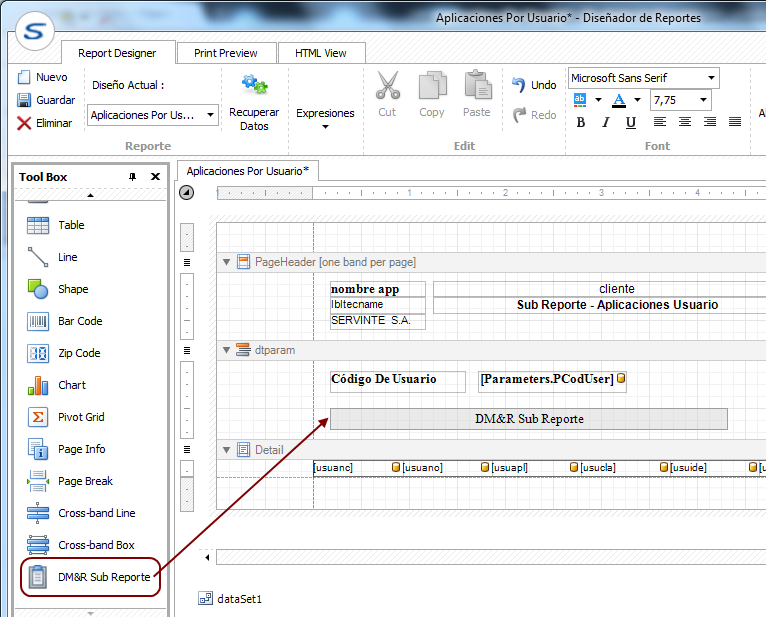Toggle italic formatting
The image size is (766, 617).
click(605, 123)
